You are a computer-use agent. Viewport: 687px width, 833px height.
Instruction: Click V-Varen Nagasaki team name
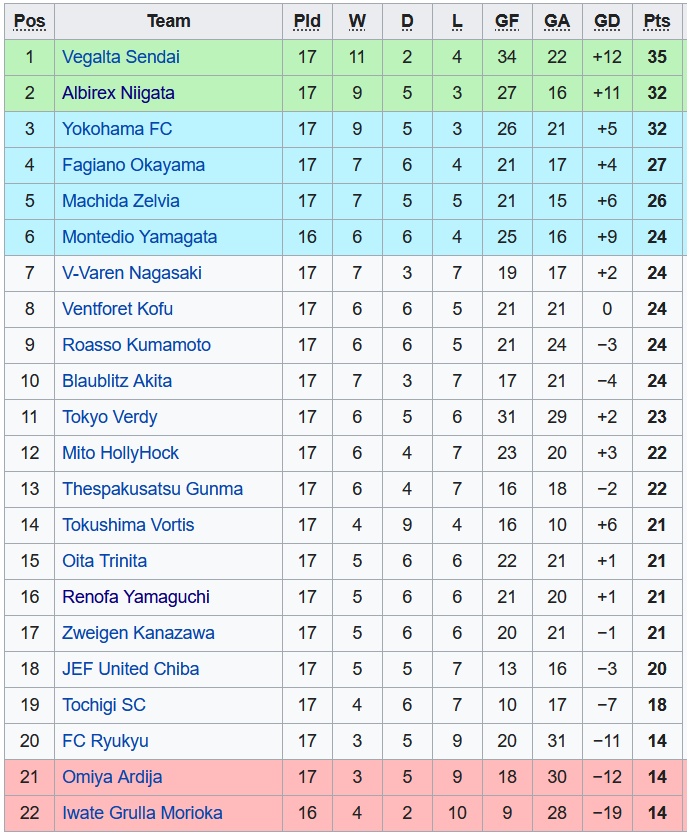click(132, 273)
